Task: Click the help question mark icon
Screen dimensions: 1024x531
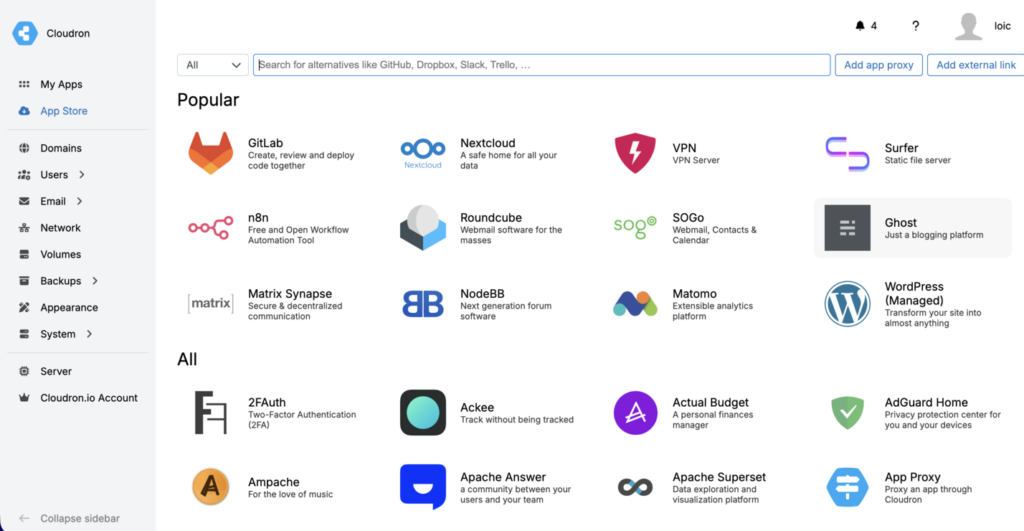Action: pyautogui.click(x=915, y=25)
